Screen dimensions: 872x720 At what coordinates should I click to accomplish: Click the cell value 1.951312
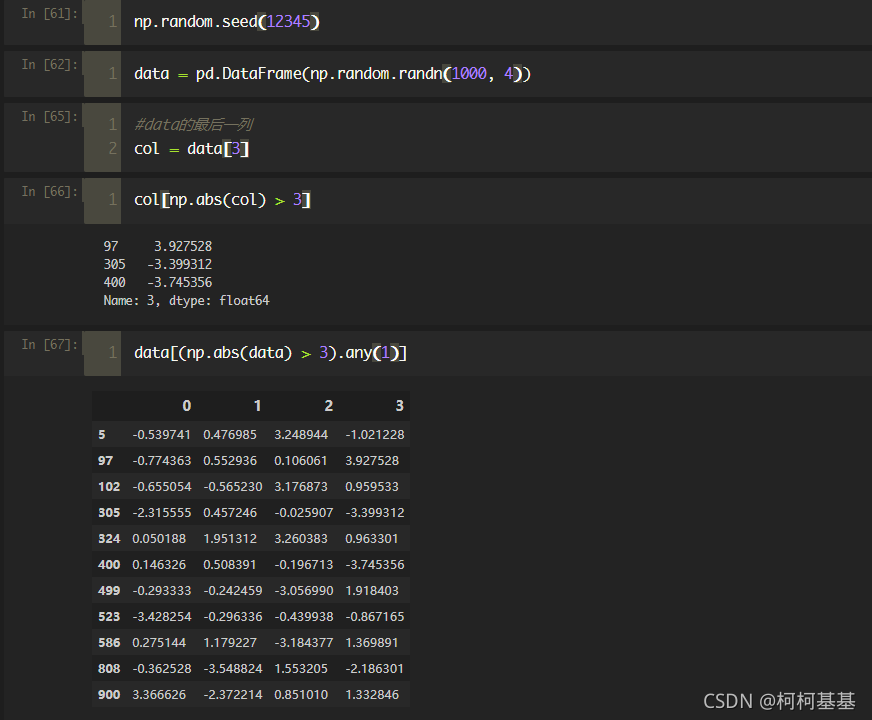pyautogui.click(x=230, y=539)
